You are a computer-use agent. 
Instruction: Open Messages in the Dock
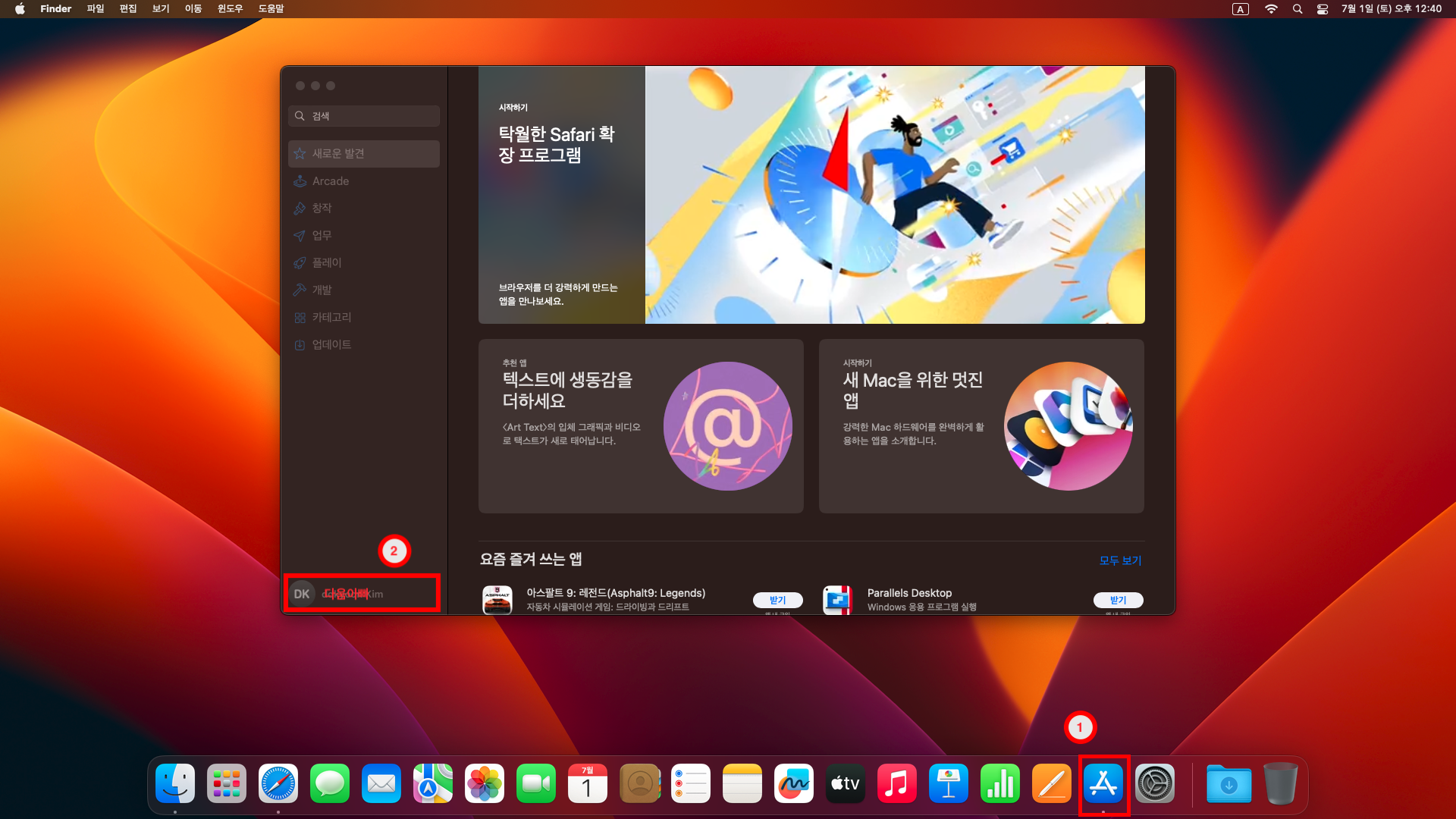tap(330, 783)
